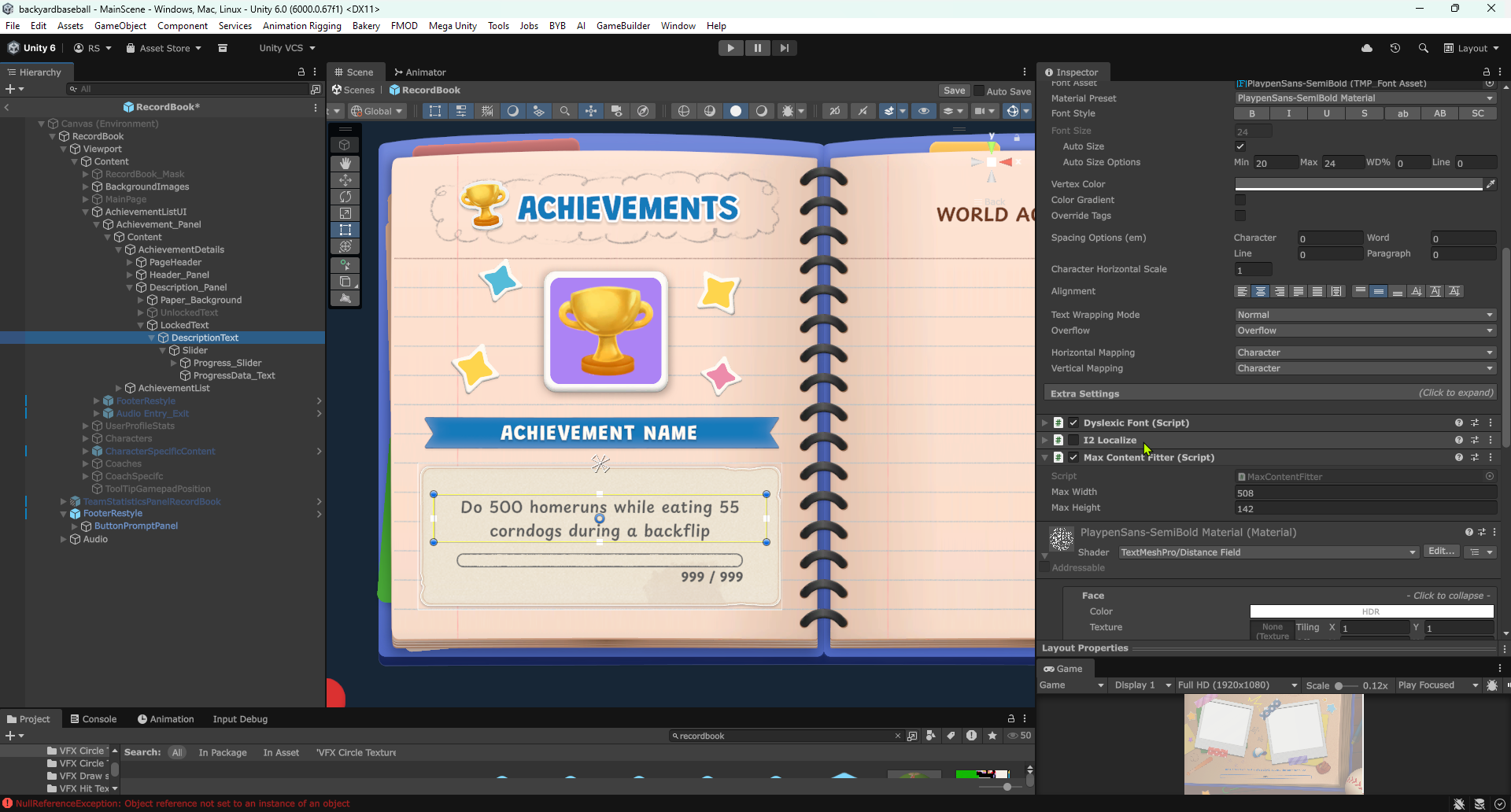
Task: Enable the I2 Localize component checkbox
Action: pyautogui.click(x=1073, y=440)
